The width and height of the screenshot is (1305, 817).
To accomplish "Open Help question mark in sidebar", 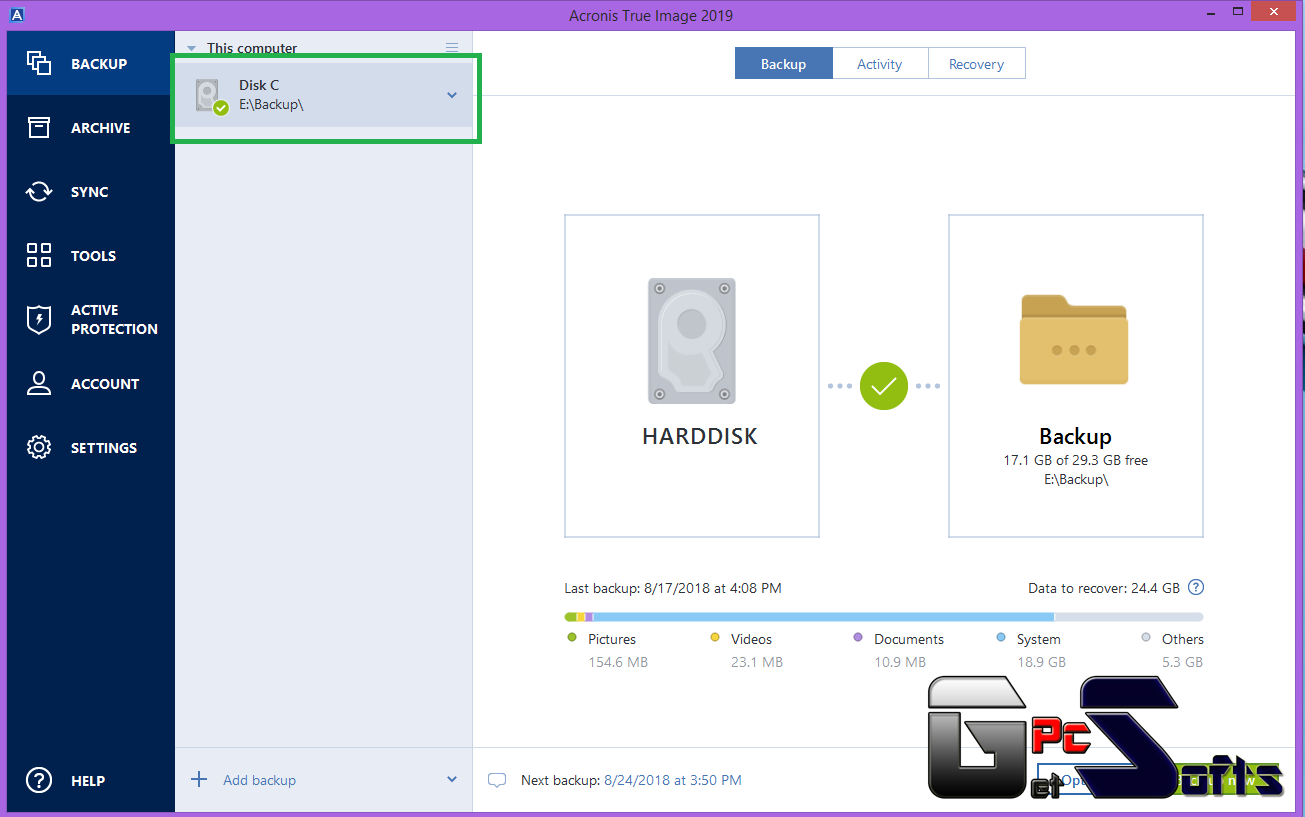I will (39, 780).
